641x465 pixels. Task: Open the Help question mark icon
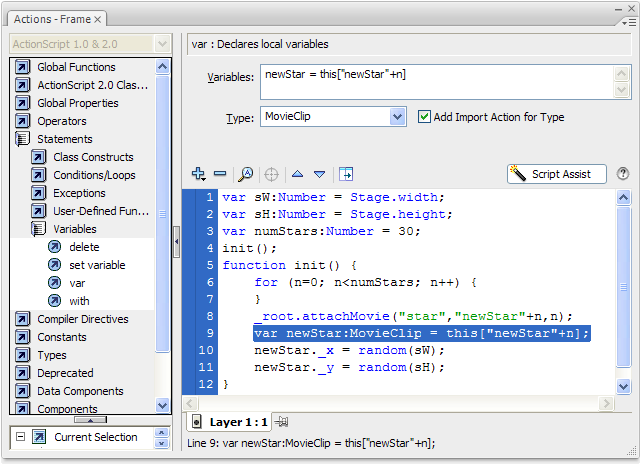pos(623,174)
